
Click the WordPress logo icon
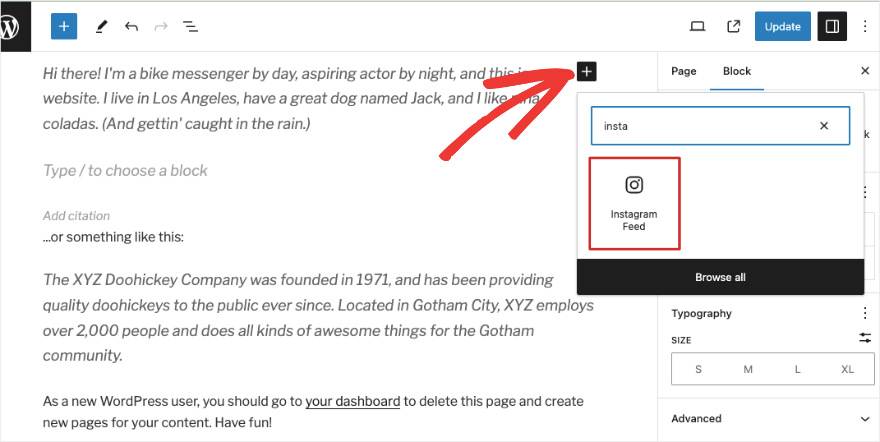click(10, 27)
